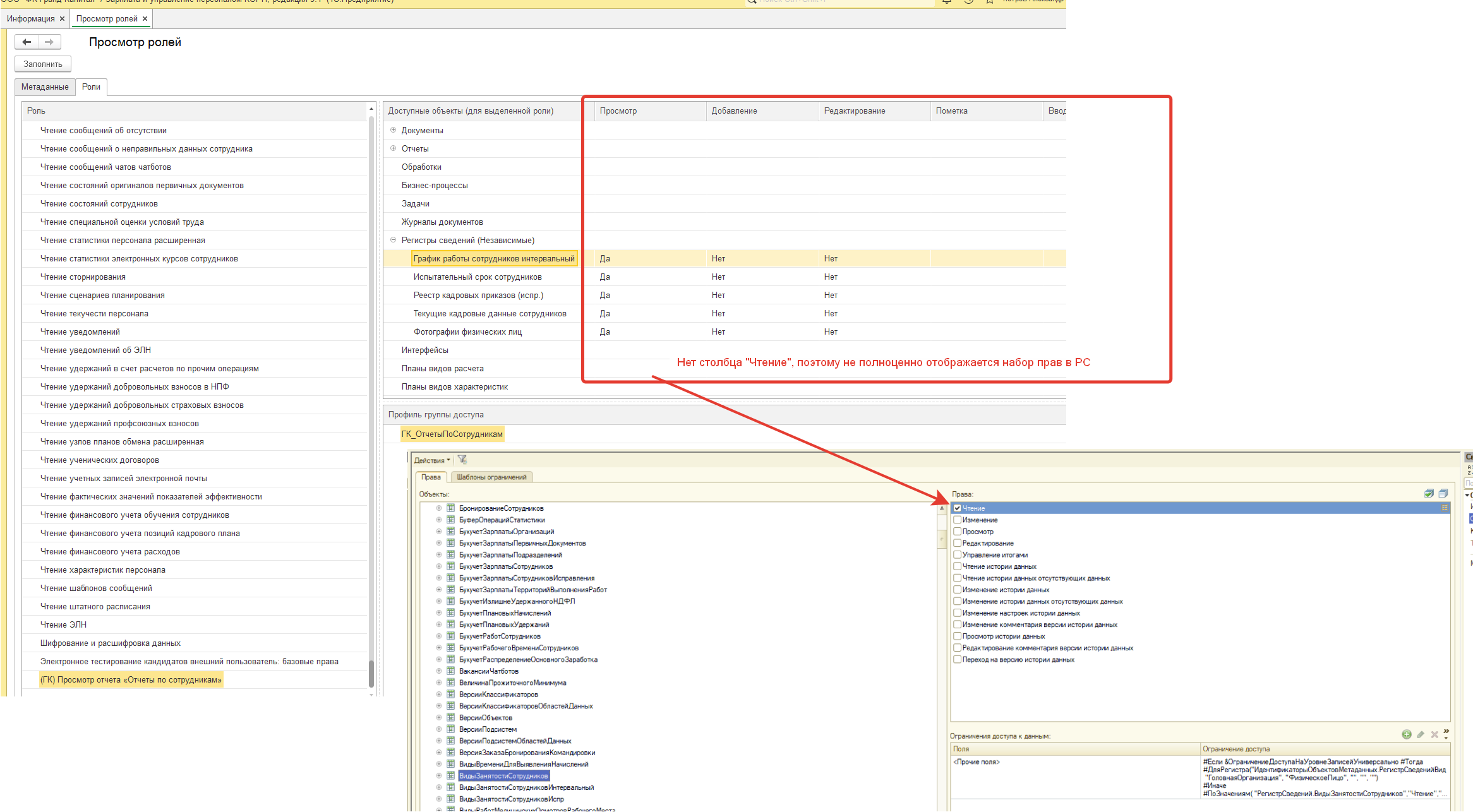Select role Чтение штатного расписания
Screen dimensions: 1473x812
[195, 606]
